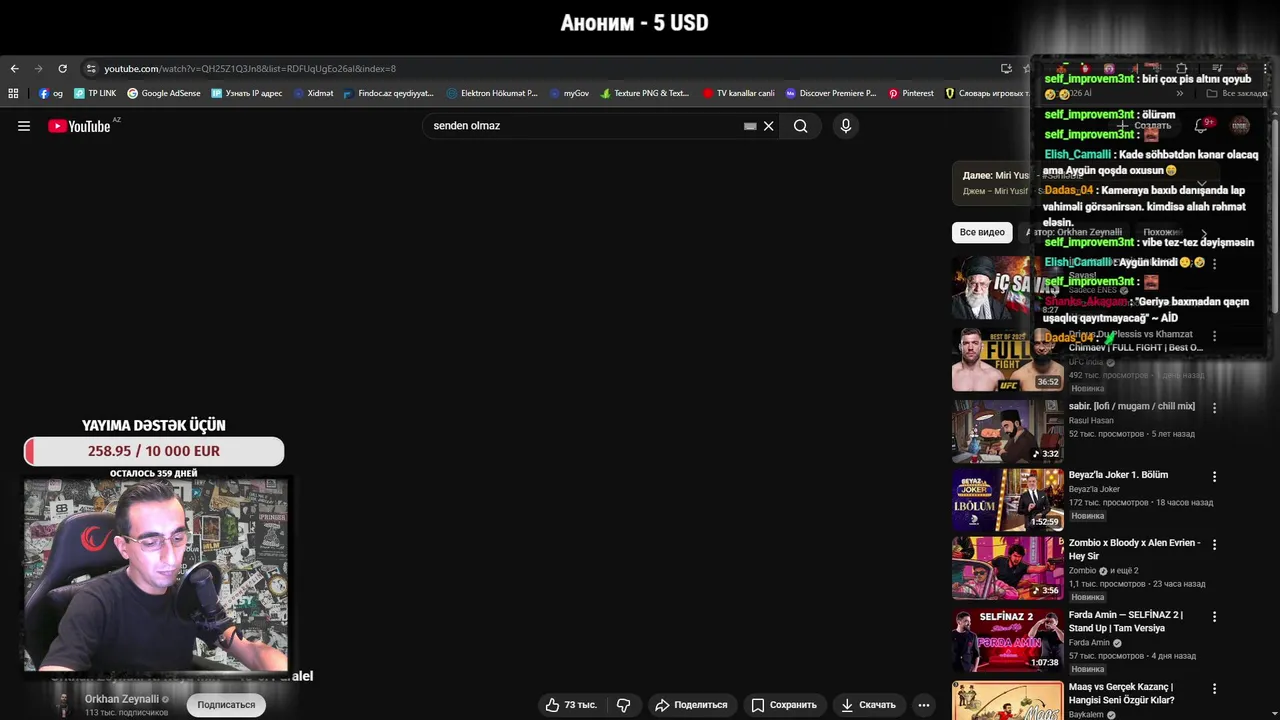Image resolution: width=1280 pixels, height=720 pixels.
Task: Start voice search with microphone icon
Action: point(846,126)
